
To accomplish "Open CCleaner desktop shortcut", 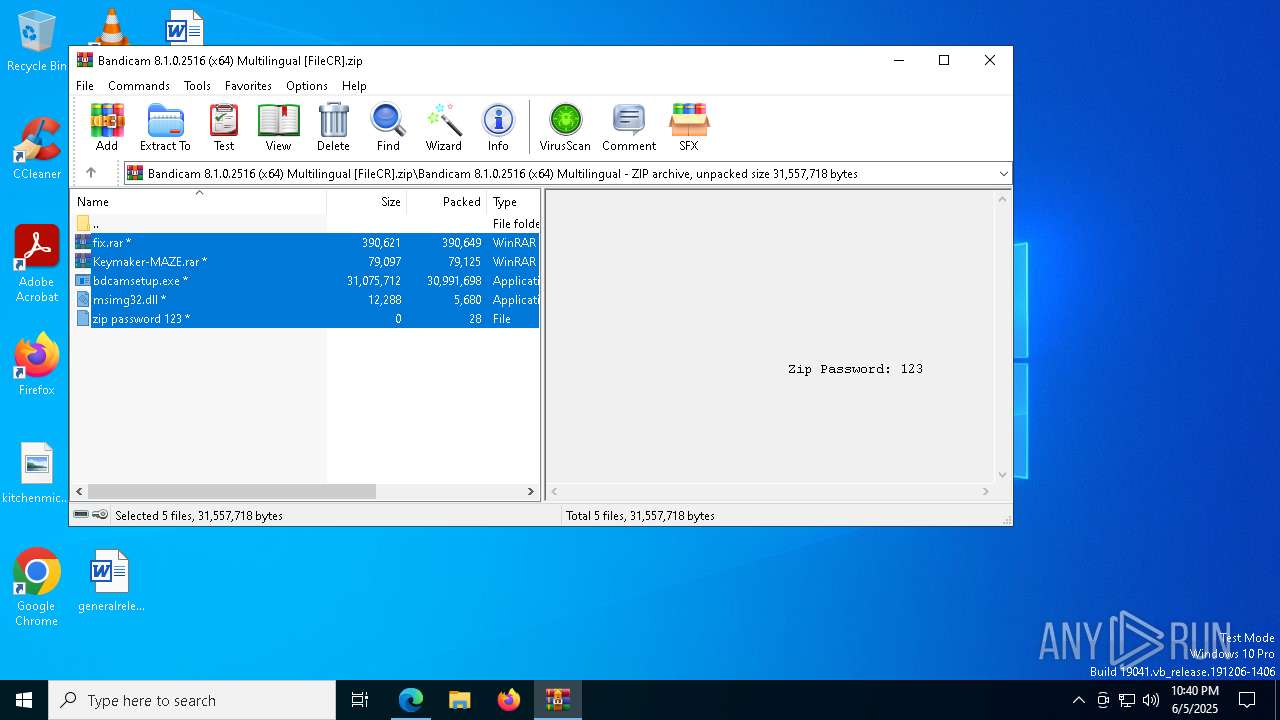I will [37, 148].
